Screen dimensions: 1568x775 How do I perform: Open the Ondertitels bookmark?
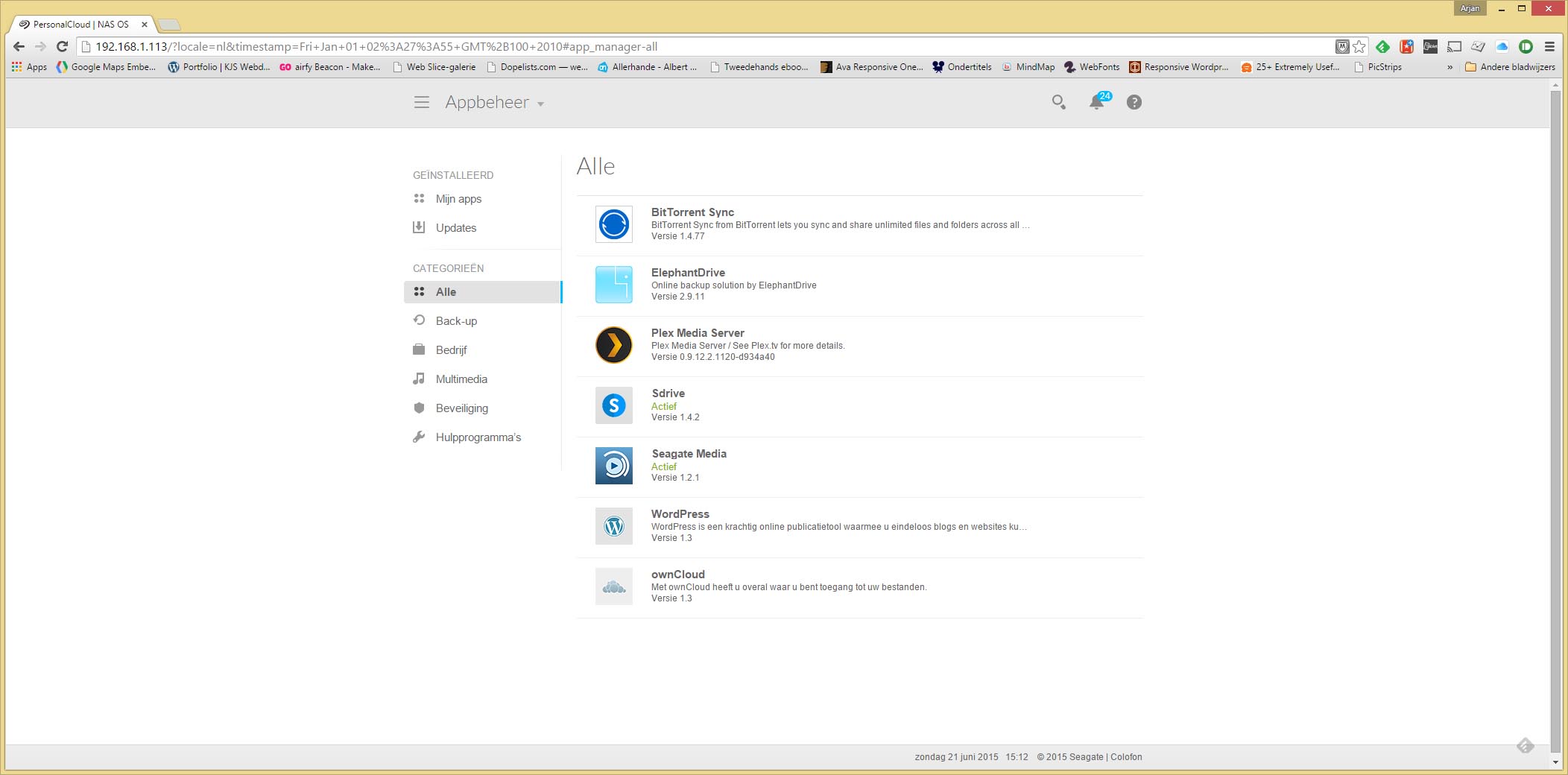tap(962, 67)
